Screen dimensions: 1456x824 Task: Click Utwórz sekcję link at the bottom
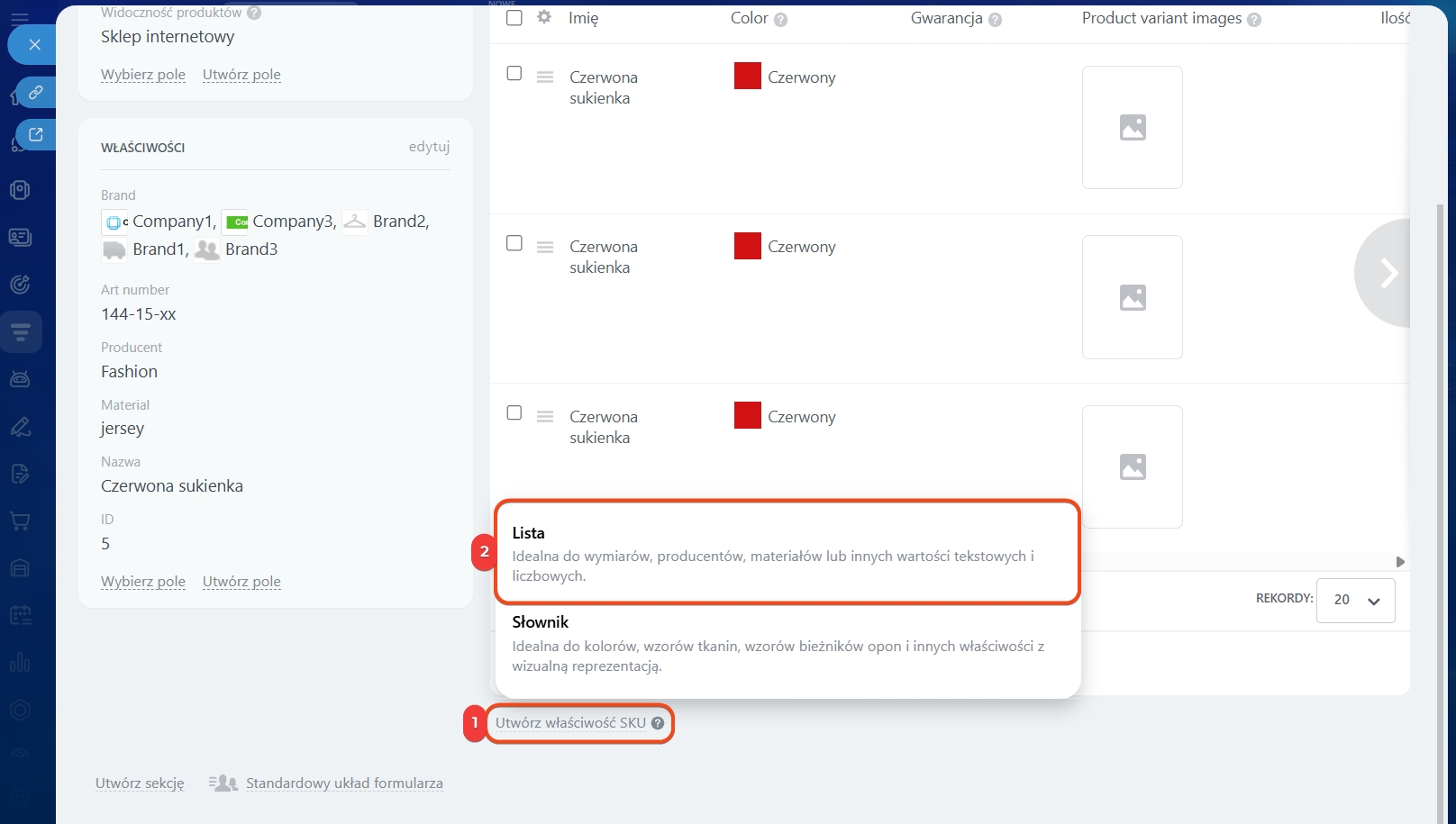(x=140, y=783)
